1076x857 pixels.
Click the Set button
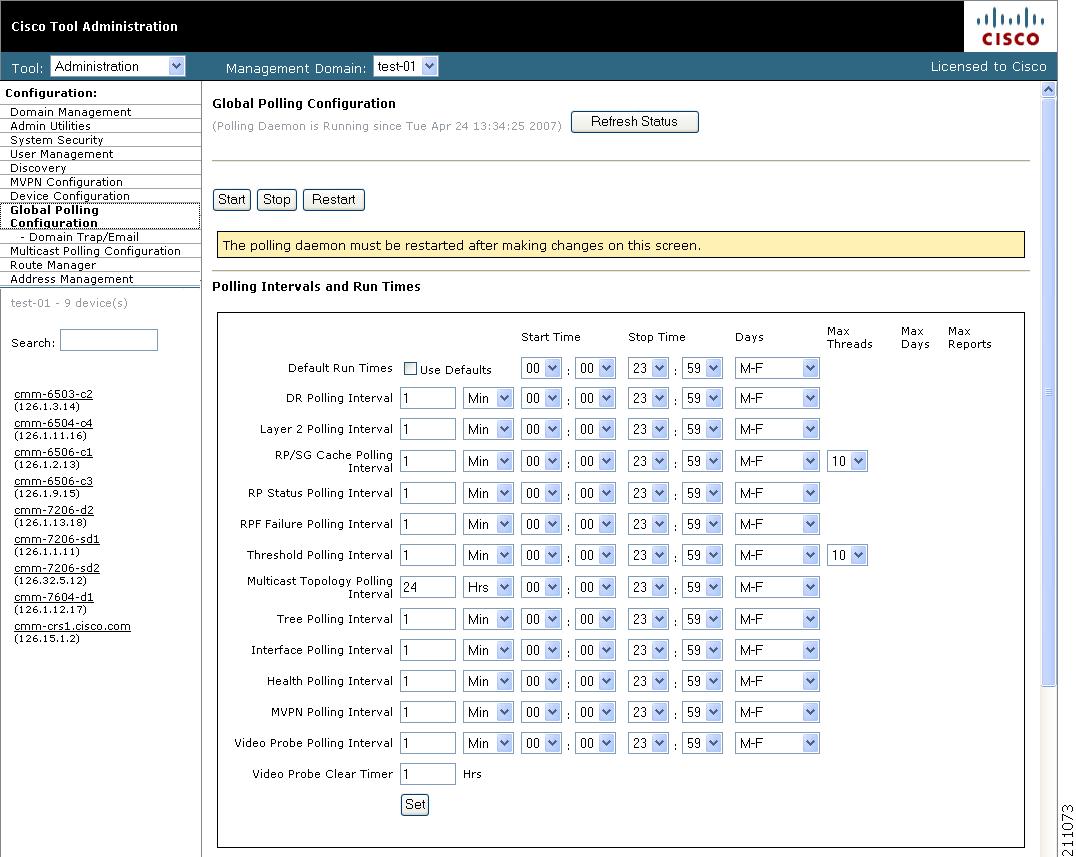(414, 804)
